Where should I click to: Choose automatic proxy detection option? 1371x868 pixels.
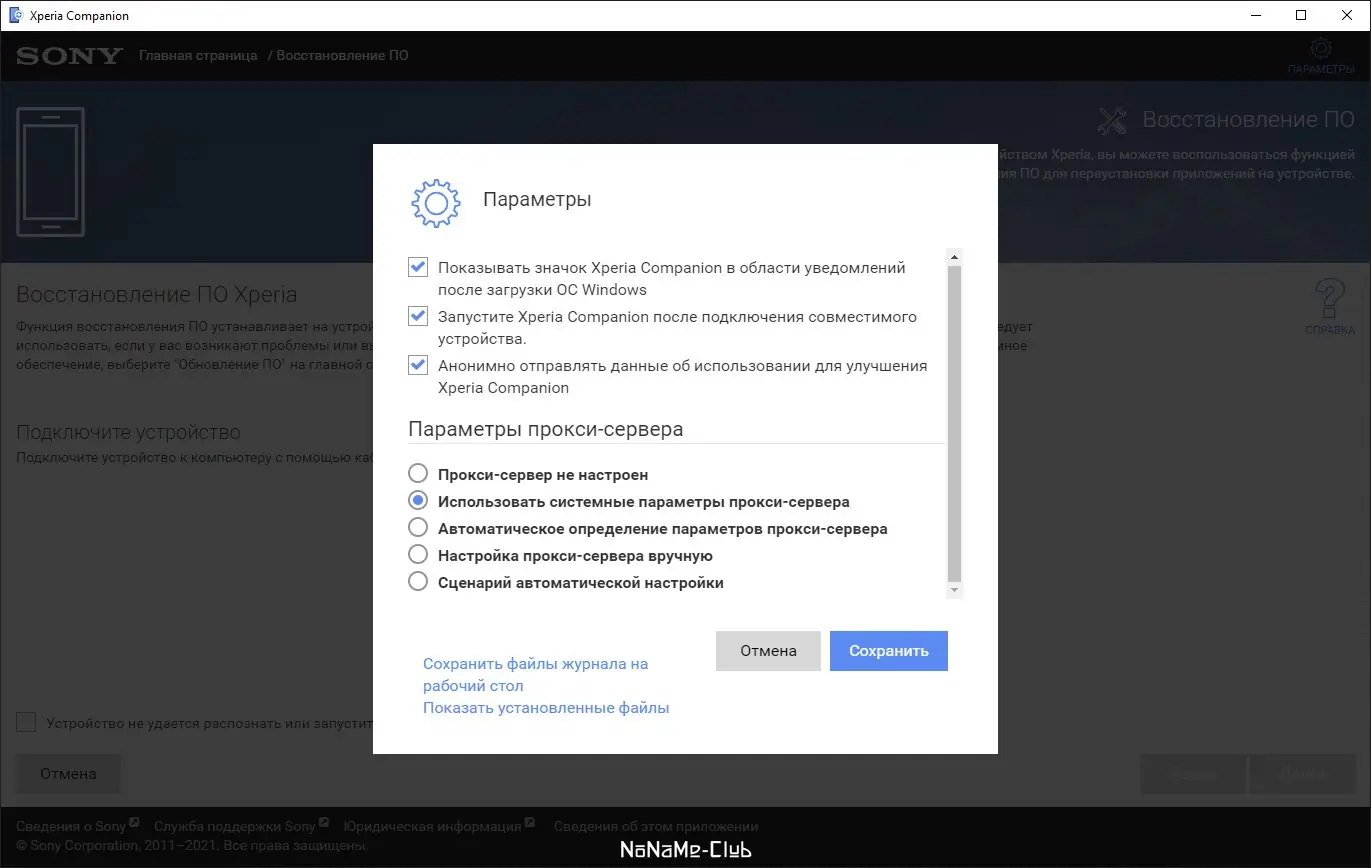click(x=417, y=527)
